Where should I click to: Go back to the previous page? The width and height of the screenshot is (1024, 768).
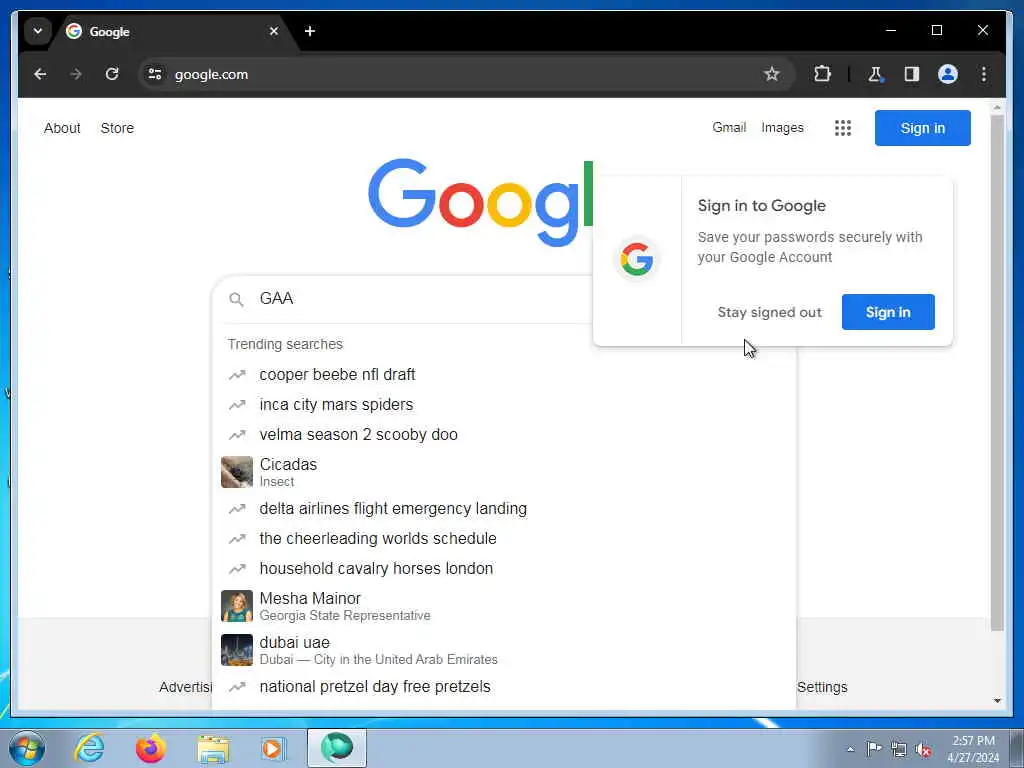pos(40,74)
